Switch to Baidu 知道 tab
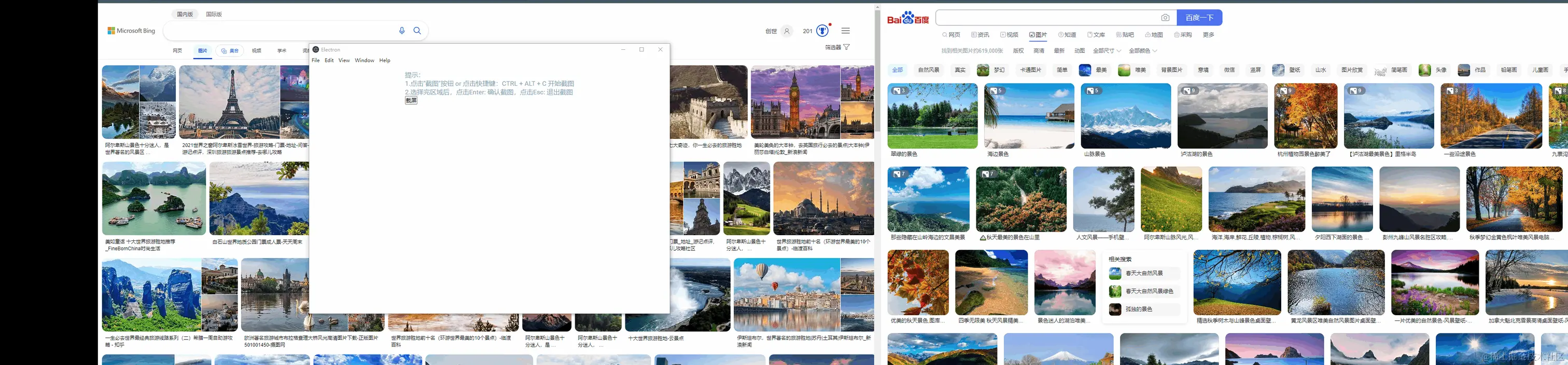The width and height of the screenshot is (1568, 365). (x=1067, y=35)
